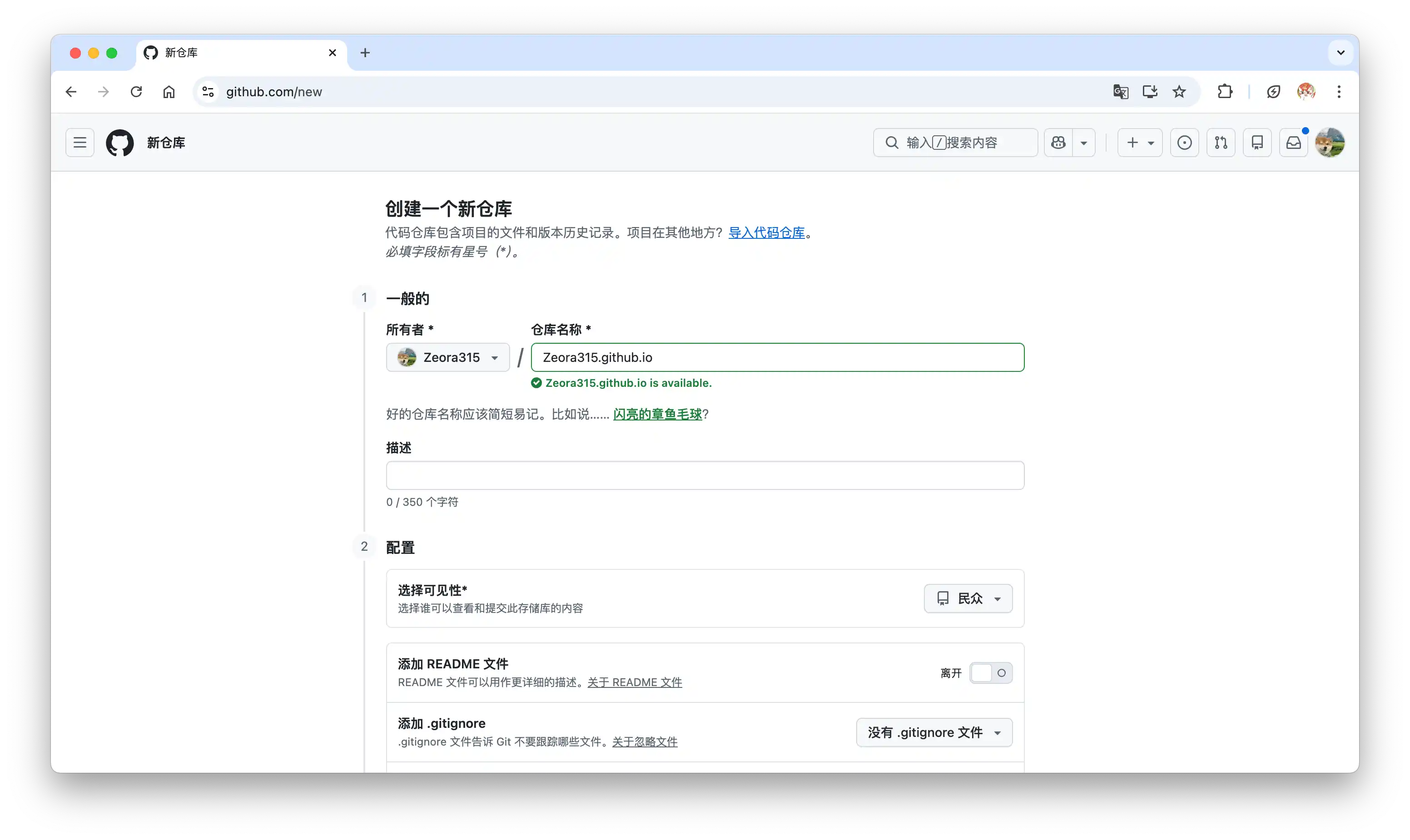
Task: Open the visibility dropdown
Action: tap(968, 598)
